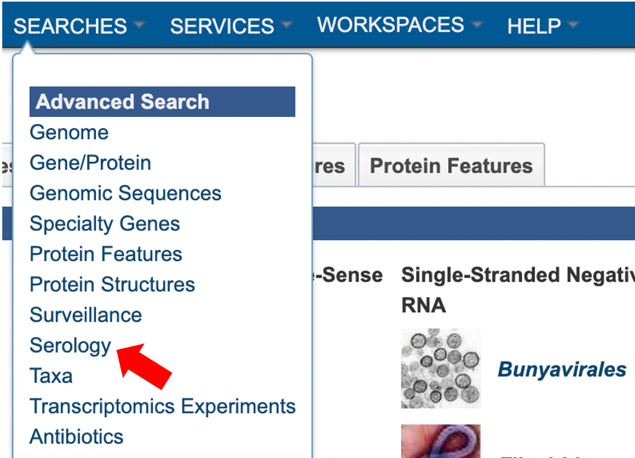Viewport: 635px width, 458px height.
Task: Expand the SERVICES dropdown arrow
Action: (286, 25)
